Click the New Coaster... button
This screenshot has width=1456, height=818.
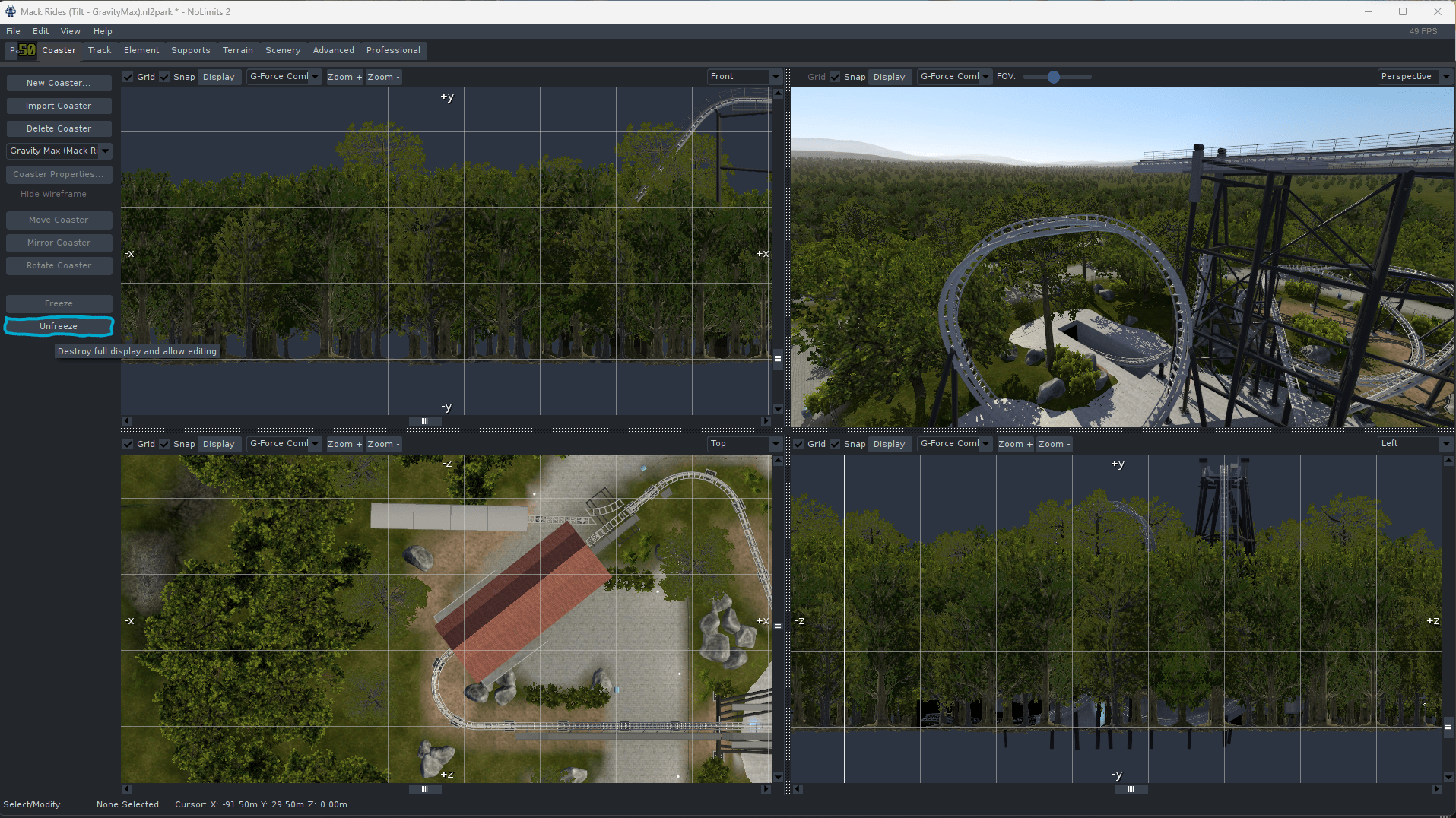point(59,83)
